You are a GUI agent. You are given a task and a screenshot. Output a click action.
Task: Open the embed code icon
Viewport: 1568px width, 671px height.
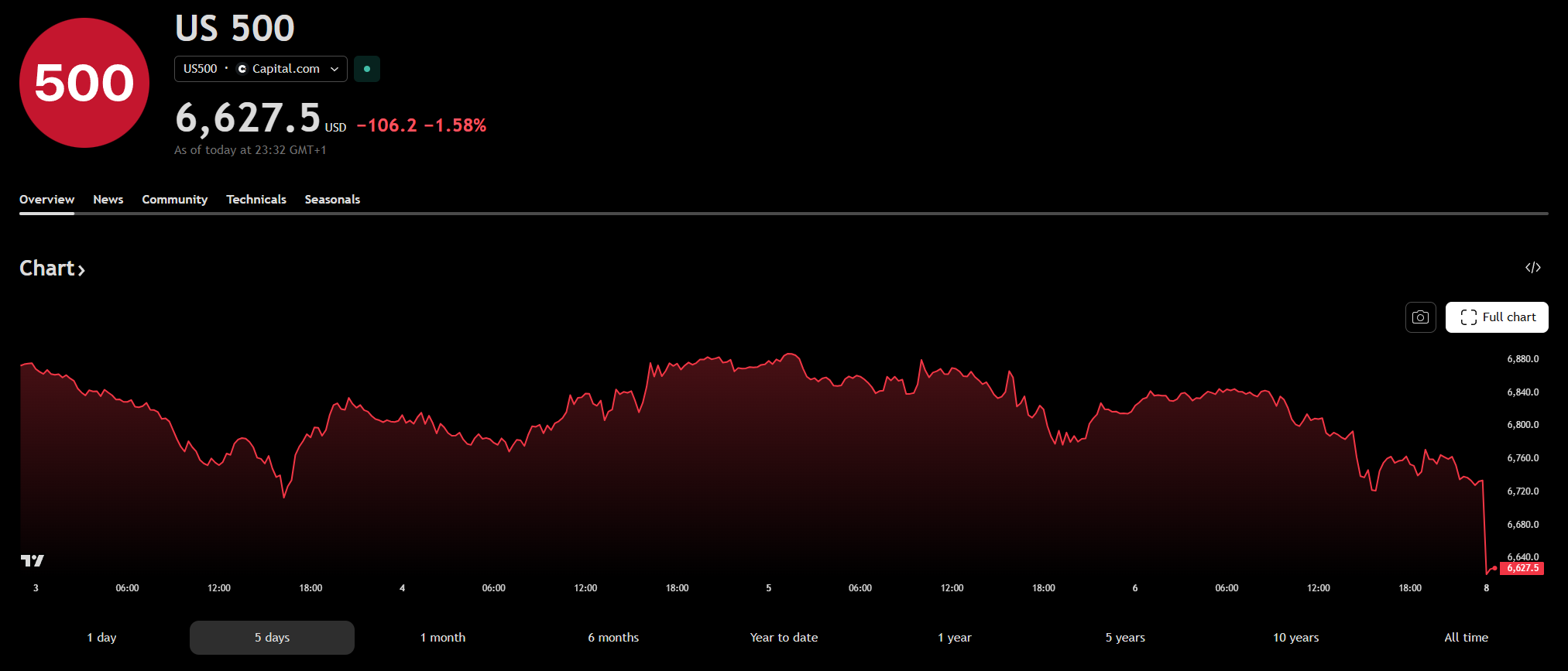coord(1532,268)
